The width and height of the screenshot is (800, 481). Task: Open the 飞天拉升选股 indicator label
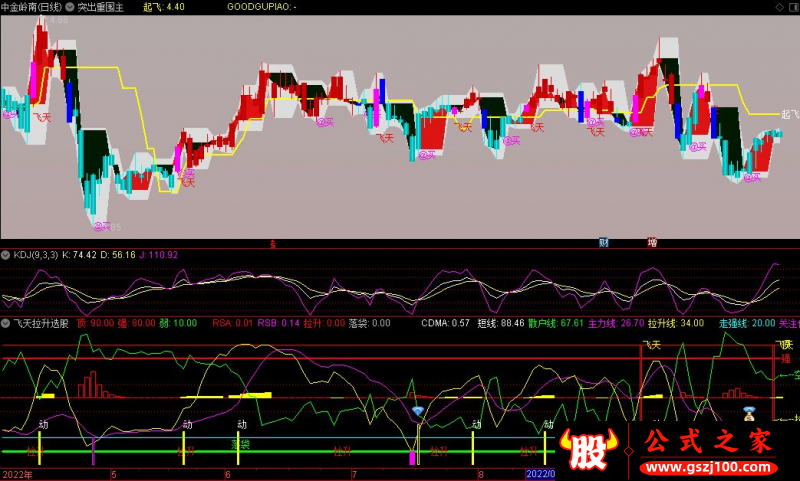41,323
